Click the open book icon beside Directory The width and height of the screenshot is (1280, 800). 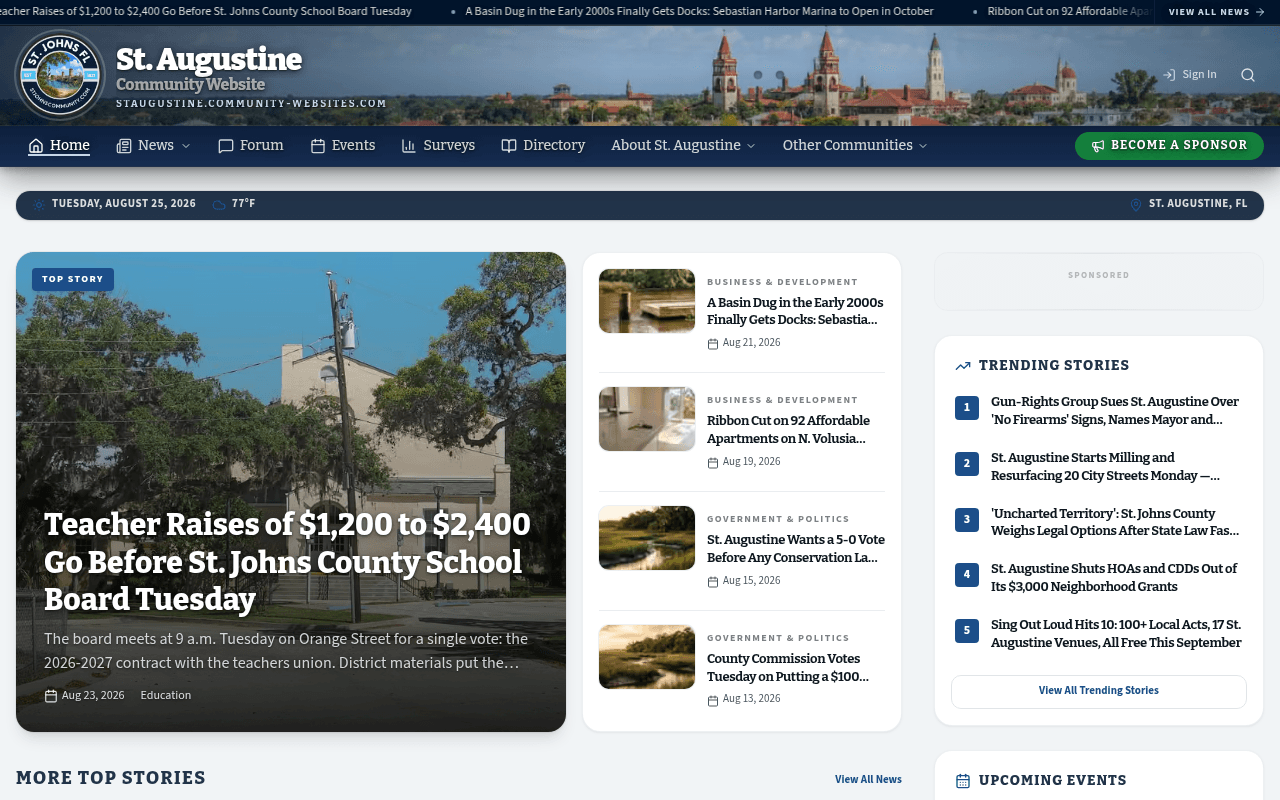(x=509, y=146)
